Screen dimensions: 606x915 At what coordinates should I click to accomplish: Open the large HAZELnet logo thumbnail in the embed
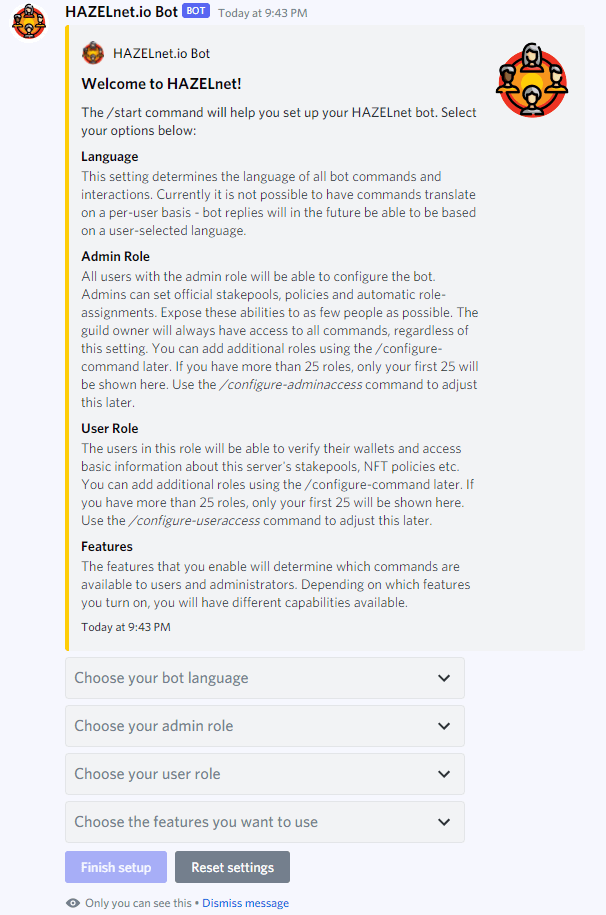click(532, 80)
